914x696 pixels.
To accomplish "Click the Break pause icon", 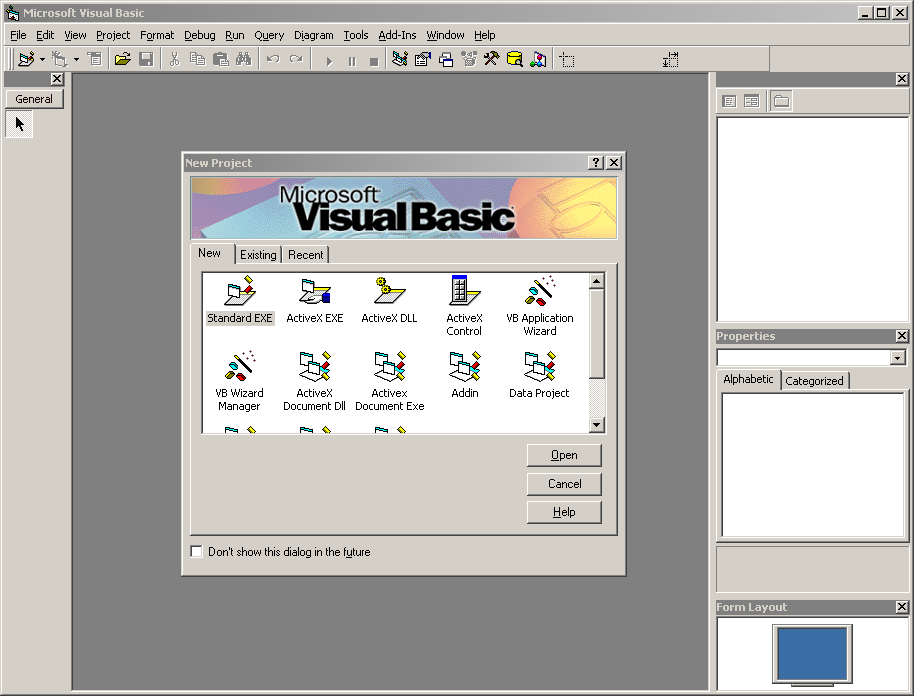I will [351, 61].
